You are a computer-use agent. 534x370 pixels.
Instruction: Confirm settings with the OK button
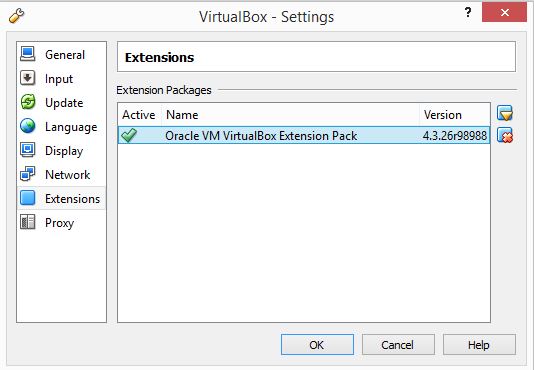pyautogui.click(x=317, y=345)
